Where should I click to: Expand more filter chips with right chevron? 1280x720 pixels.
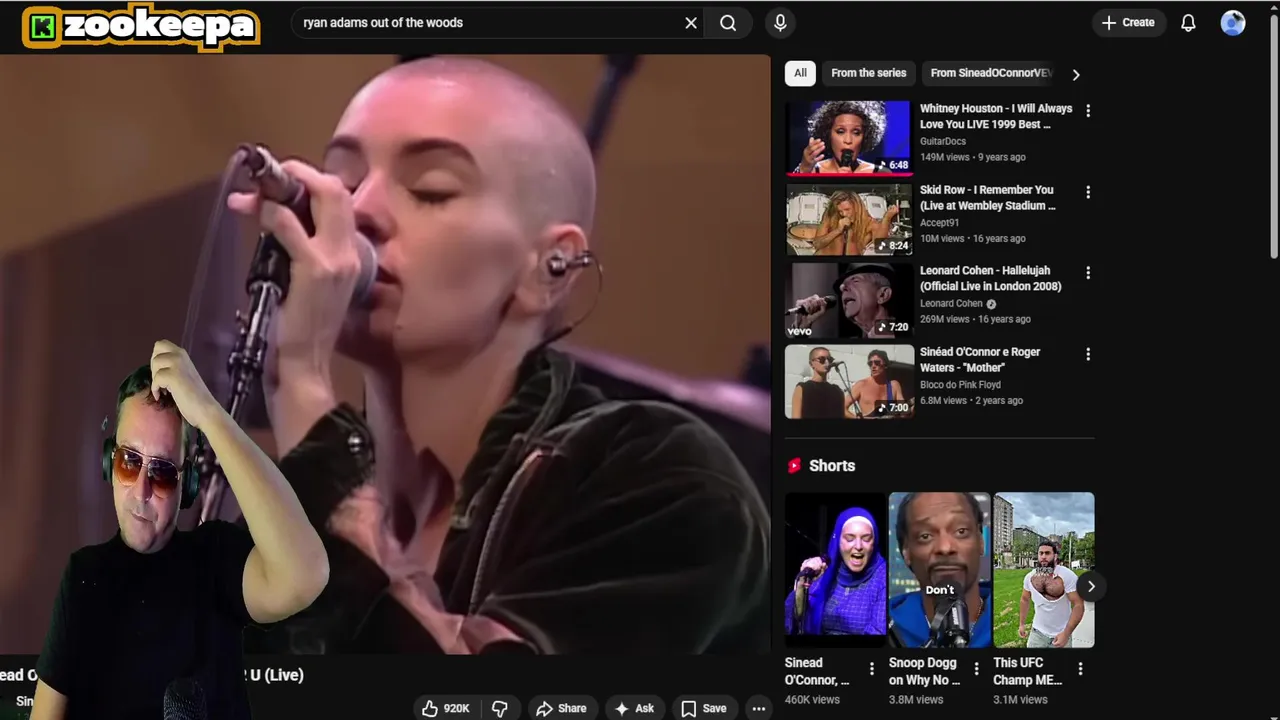(x=1076, y=74)
